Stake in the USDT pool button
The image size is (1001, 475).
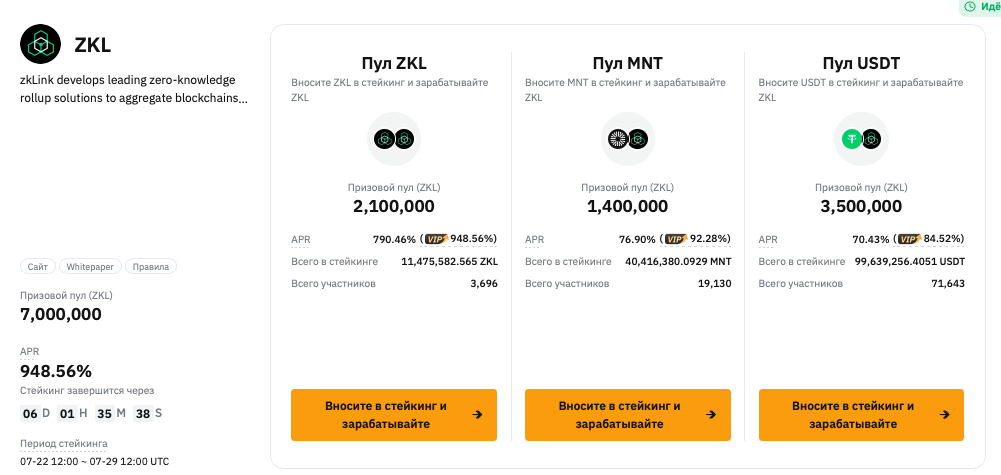coord(861,415)
